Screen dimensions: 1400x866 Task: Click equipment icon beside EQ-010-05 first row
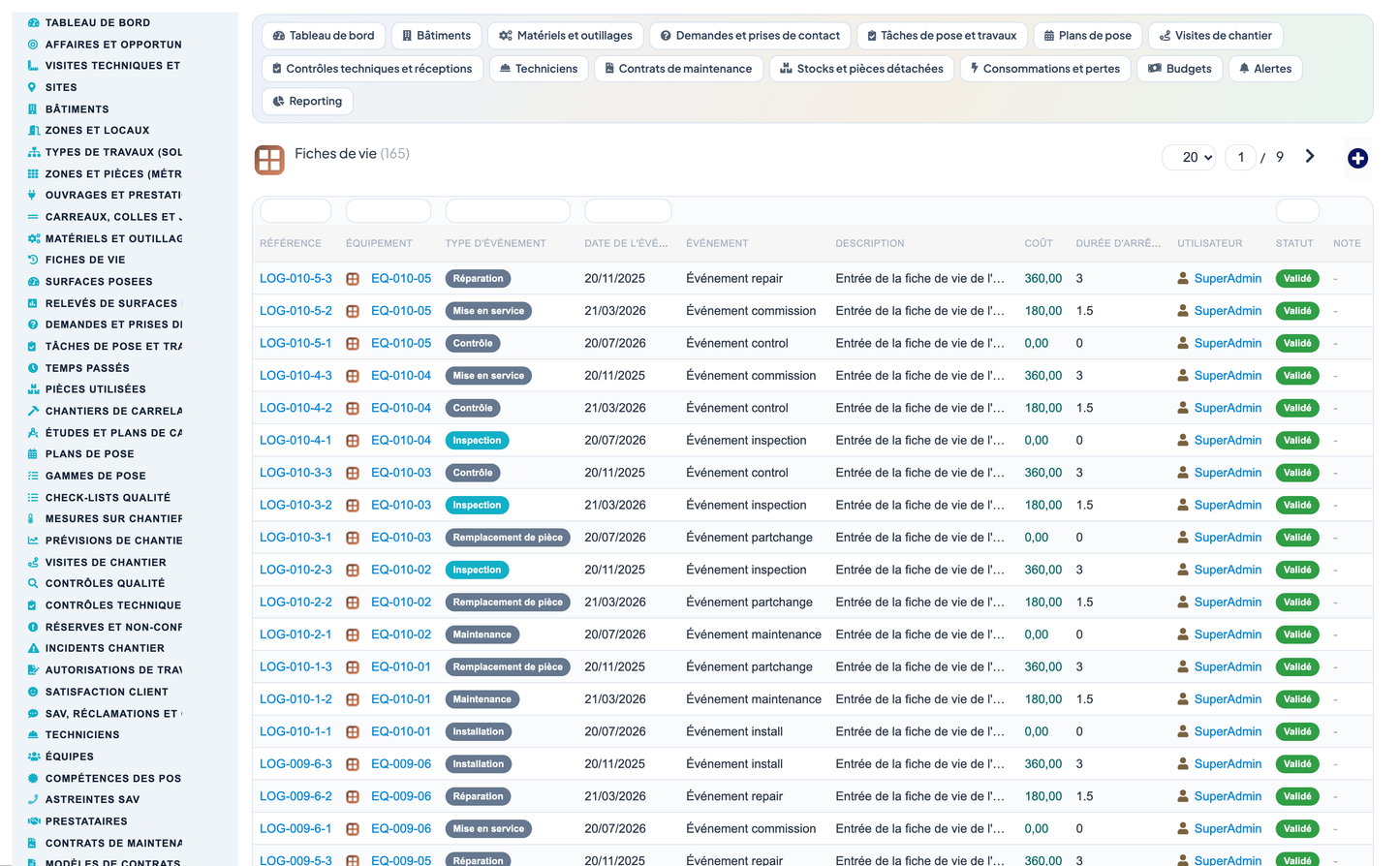(353, 279)
